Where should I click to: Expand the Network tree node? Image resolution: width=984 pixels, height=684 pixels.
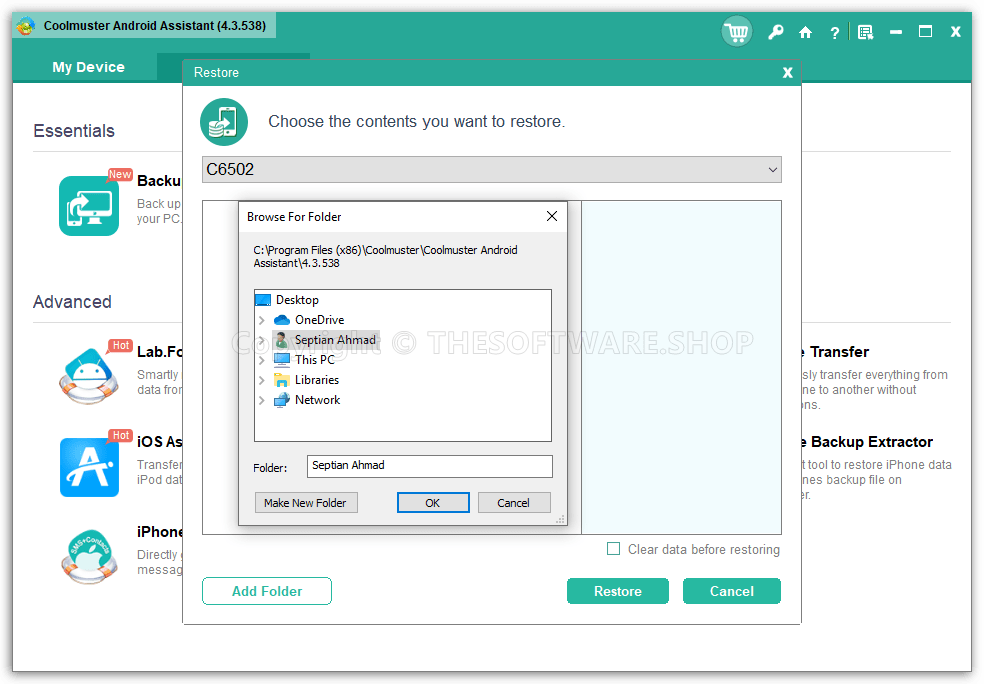coord(262,400)
